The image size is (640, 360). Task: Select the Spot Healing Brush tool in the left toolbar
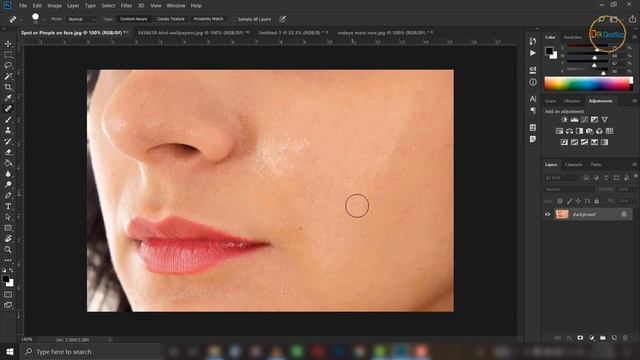coord(8,109)
